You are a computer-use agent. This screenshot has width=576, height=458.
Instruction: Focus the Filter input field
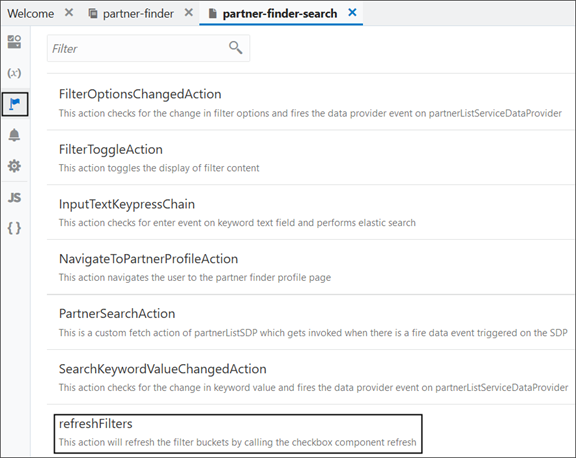[148, 48]
